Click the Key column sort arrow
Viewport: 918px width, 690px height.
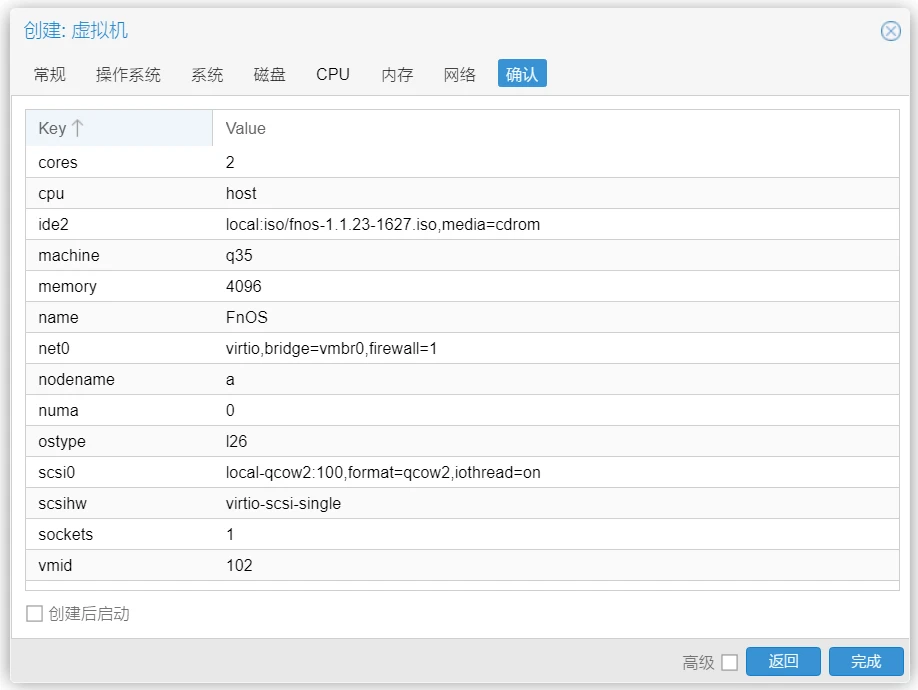[78, 128]
